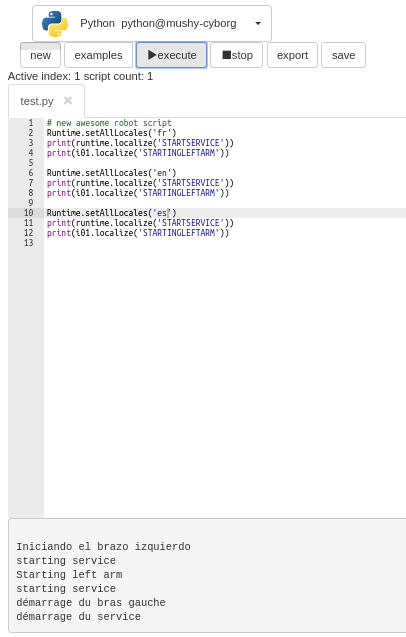Click the 'Iniciando el brazo izquierdo' output line

click(x=103, y=546)
